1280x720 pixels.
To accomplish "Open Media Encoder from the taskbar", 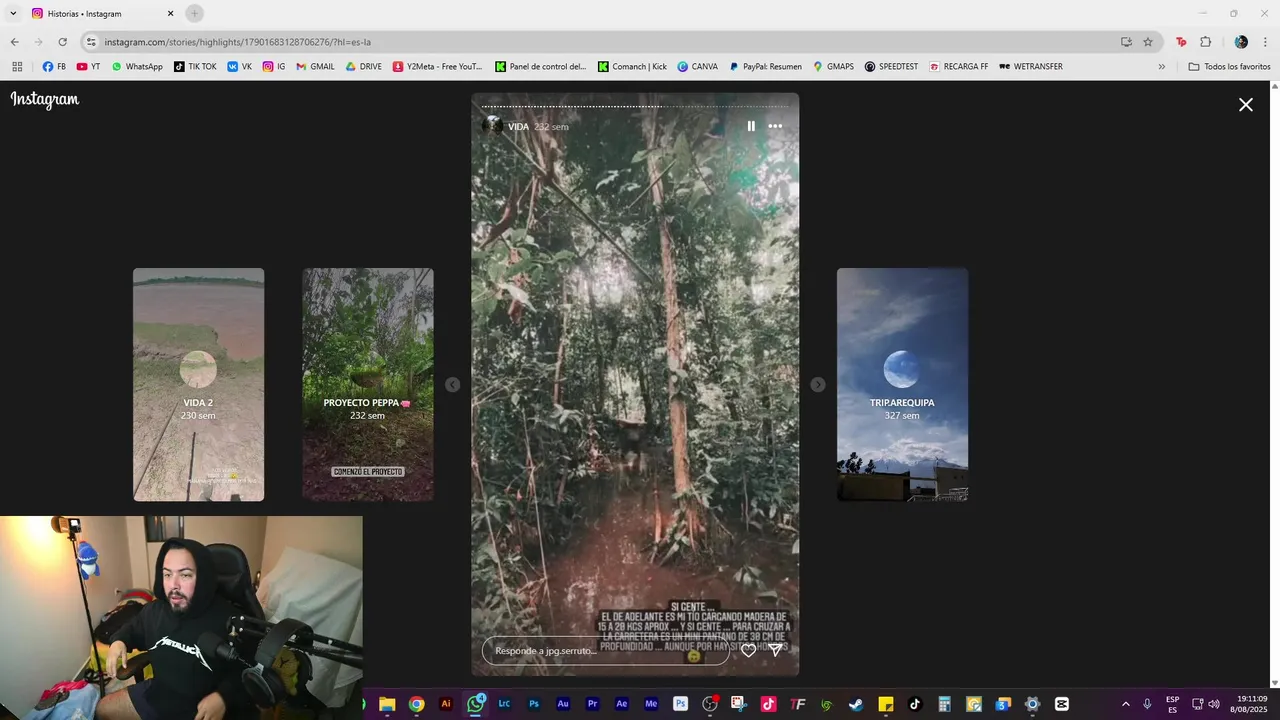I will click(651, 704).
